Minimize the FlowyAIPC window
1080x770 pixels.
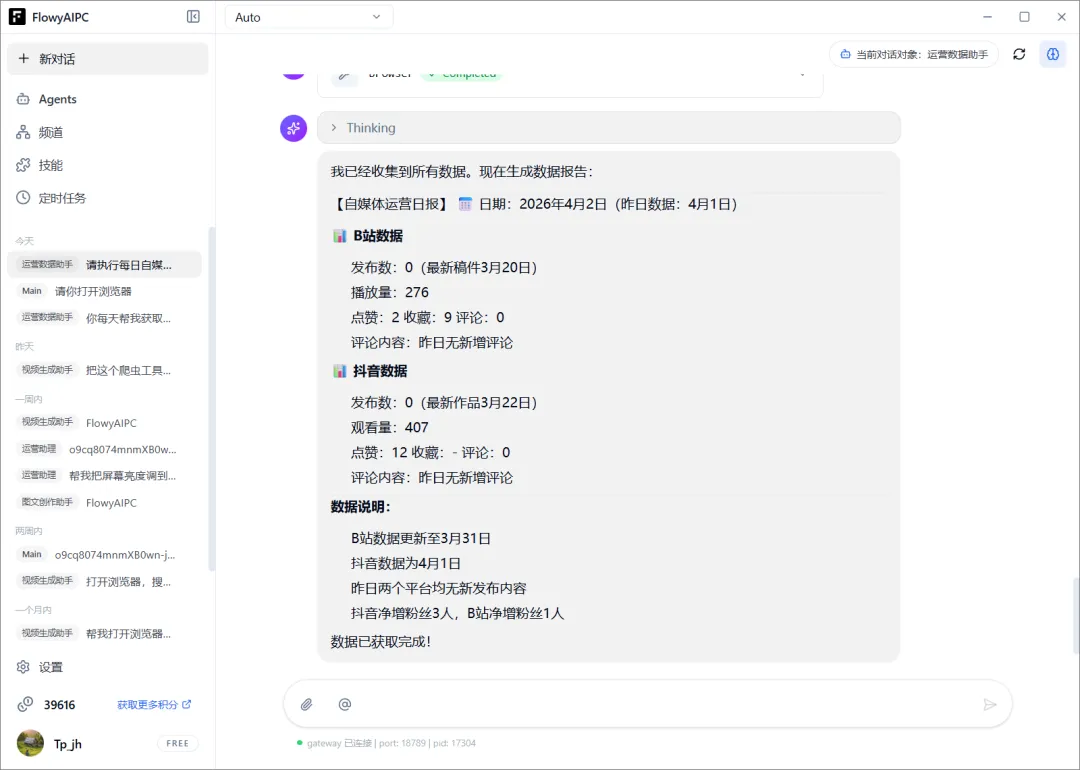[x=987, y=17]
